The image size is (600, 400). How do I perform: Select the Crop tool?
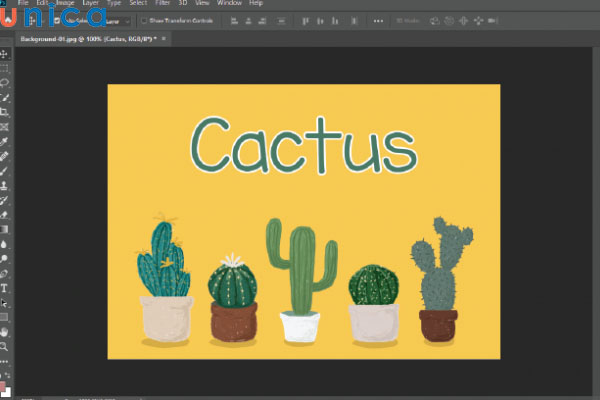tap(5, 113)
